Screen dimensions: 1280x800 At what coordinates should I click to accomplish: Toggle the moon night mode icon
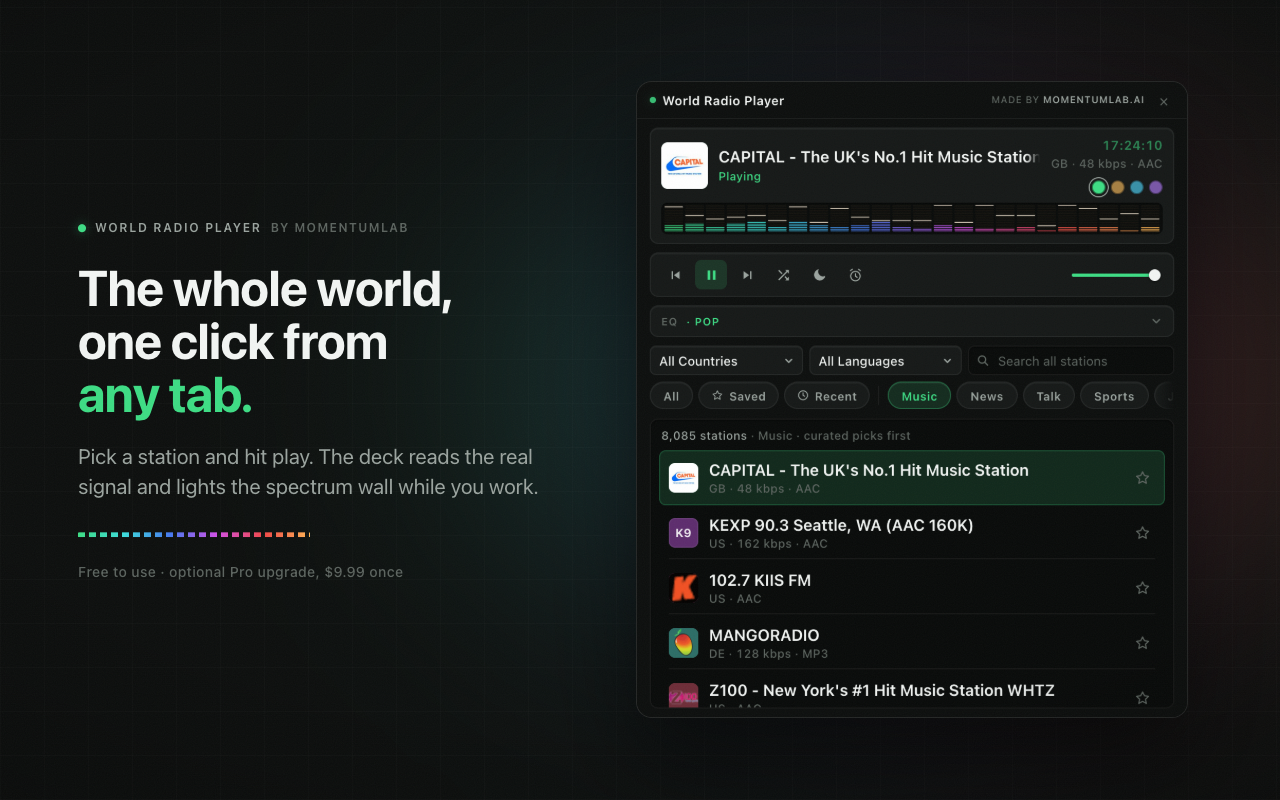(819, 275)
